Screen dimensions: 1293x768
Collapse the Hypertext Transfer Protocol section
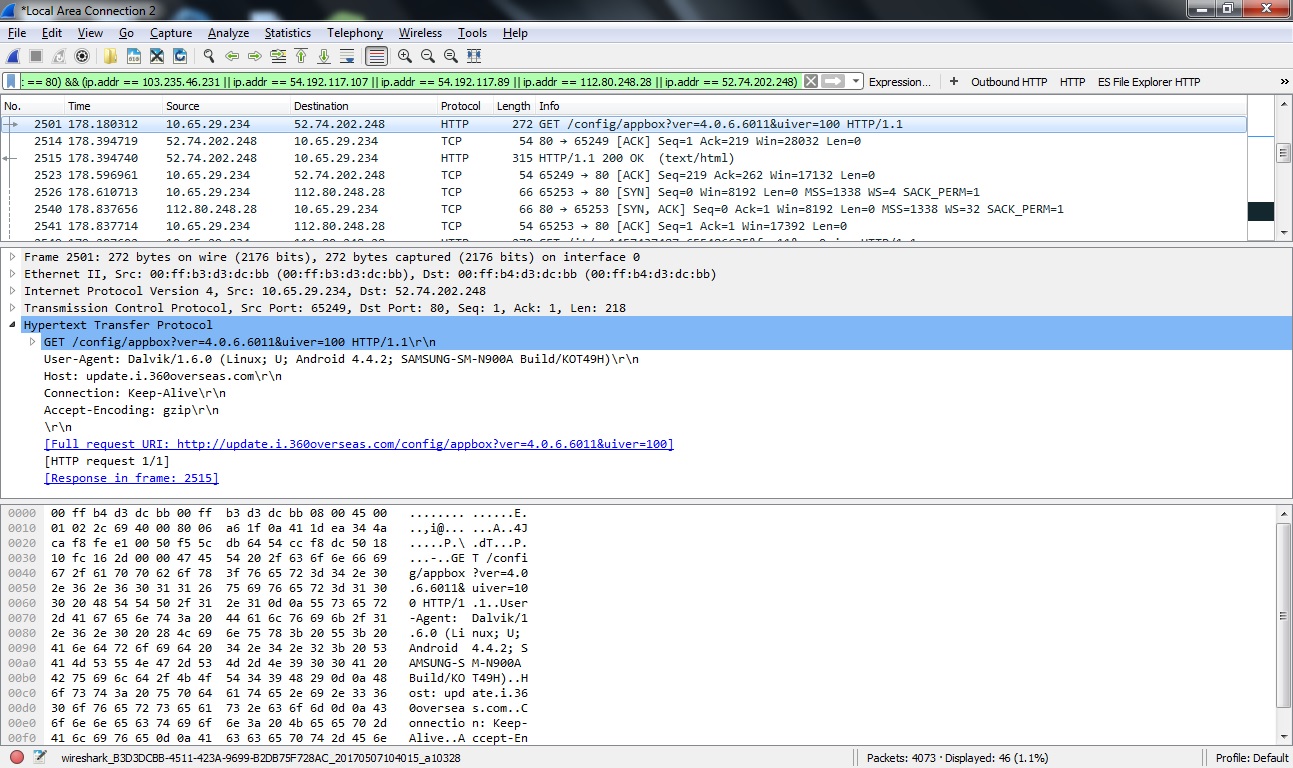[12, 325]
